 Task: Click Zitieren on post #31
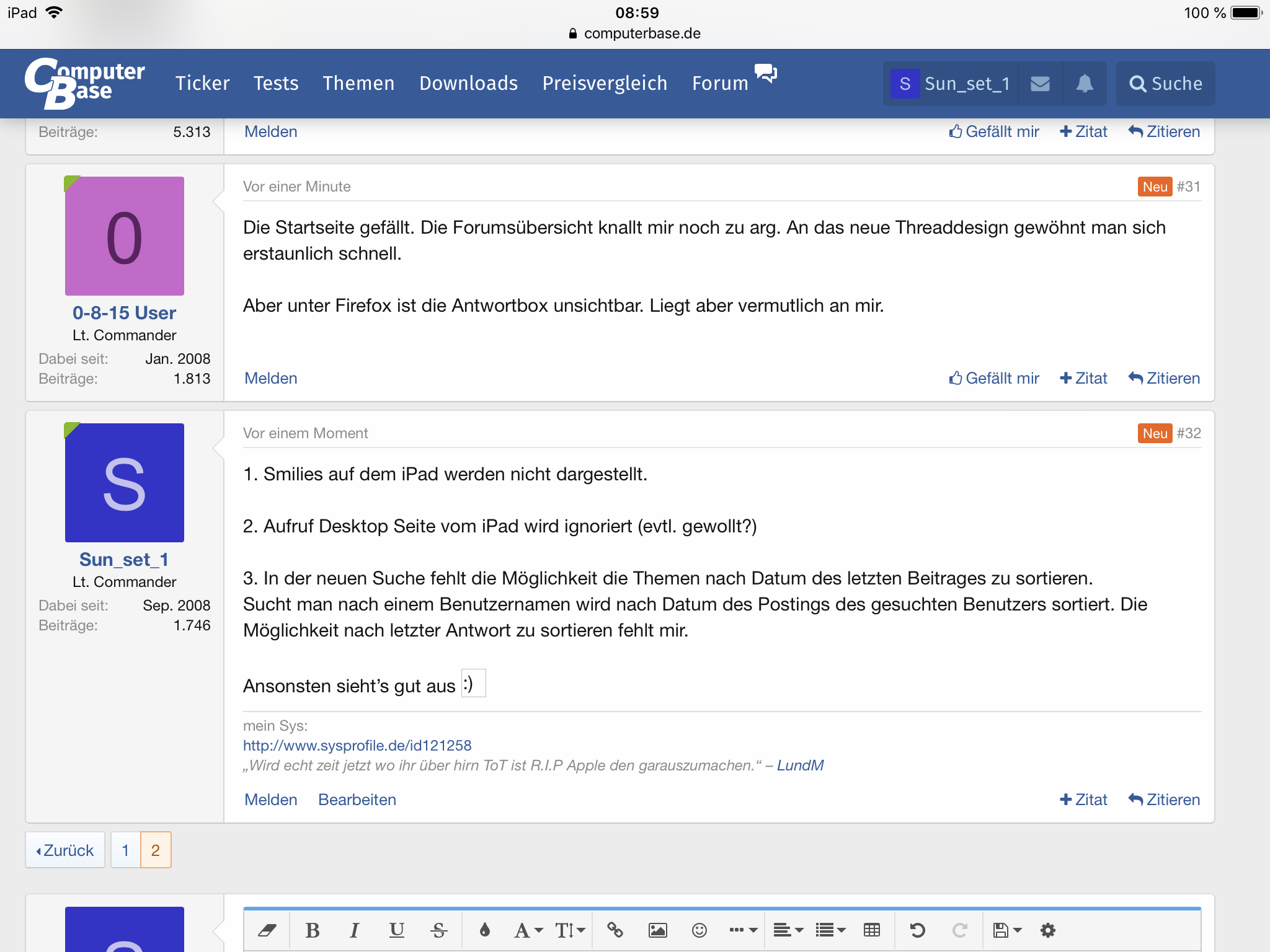1164,378
